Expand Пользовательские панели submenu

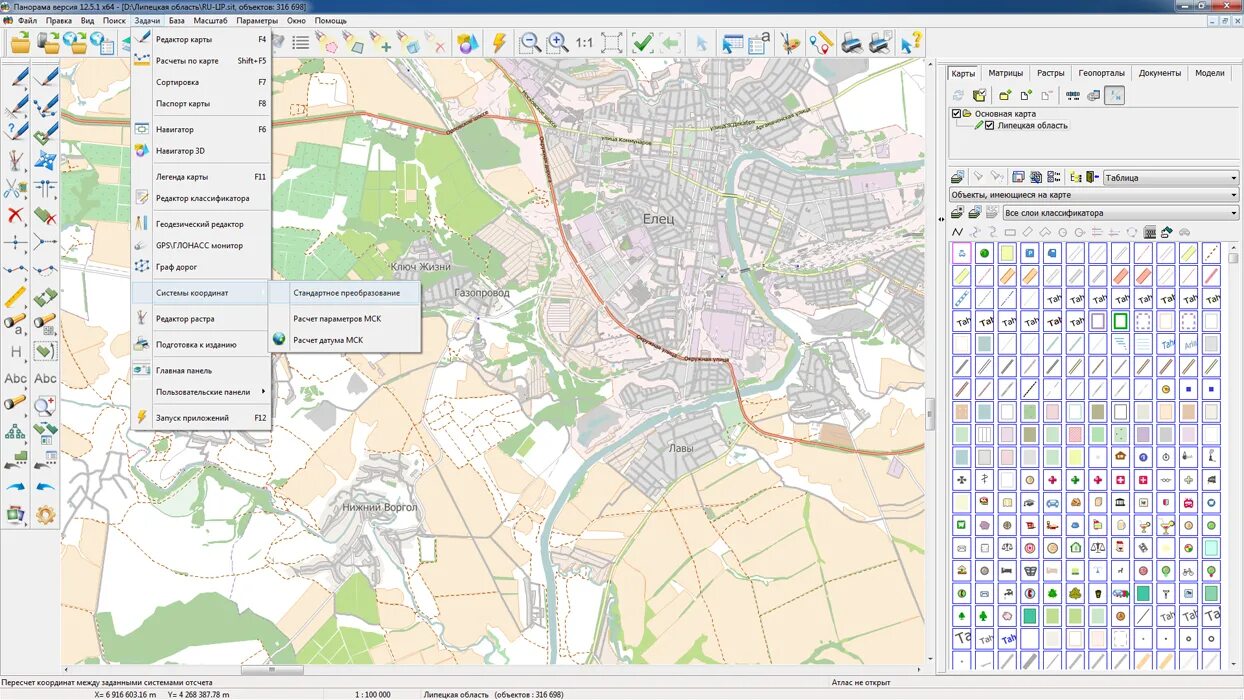coord(201,392)
